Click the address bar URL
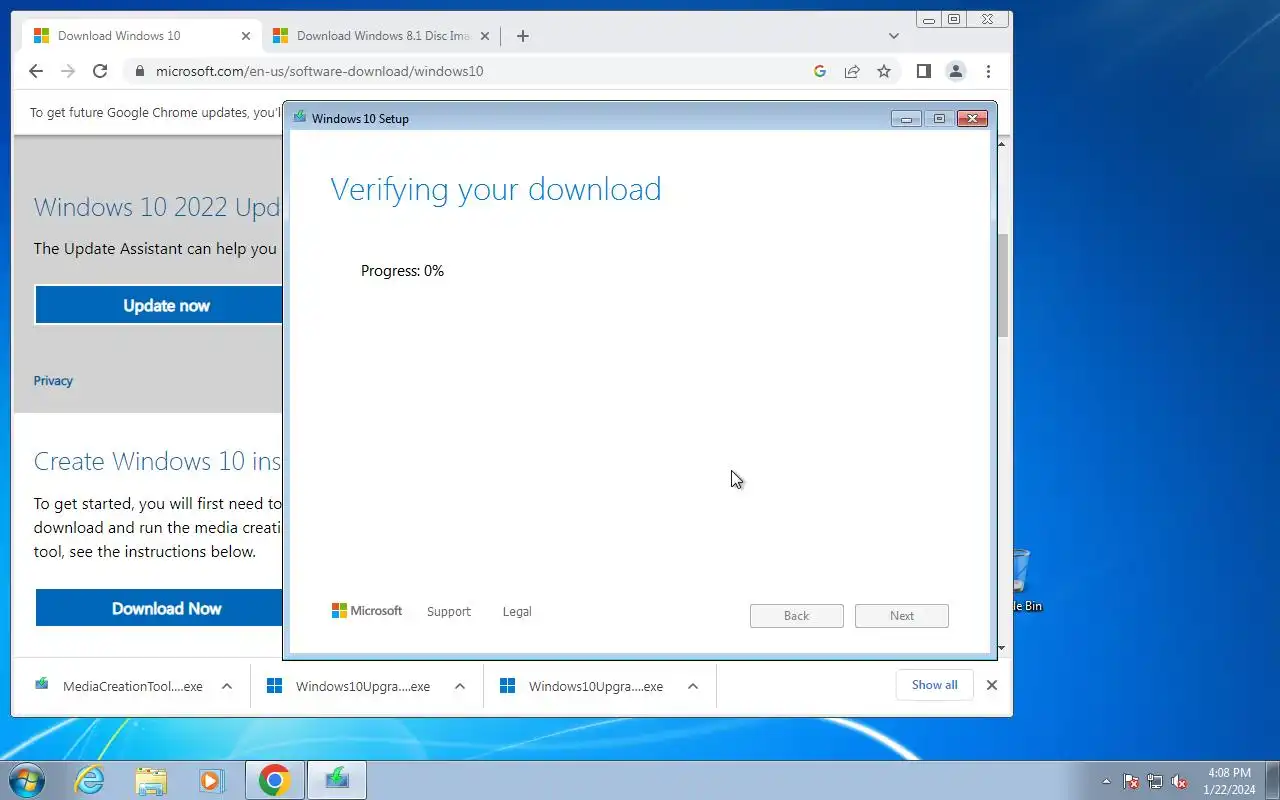 coord(320,71)
